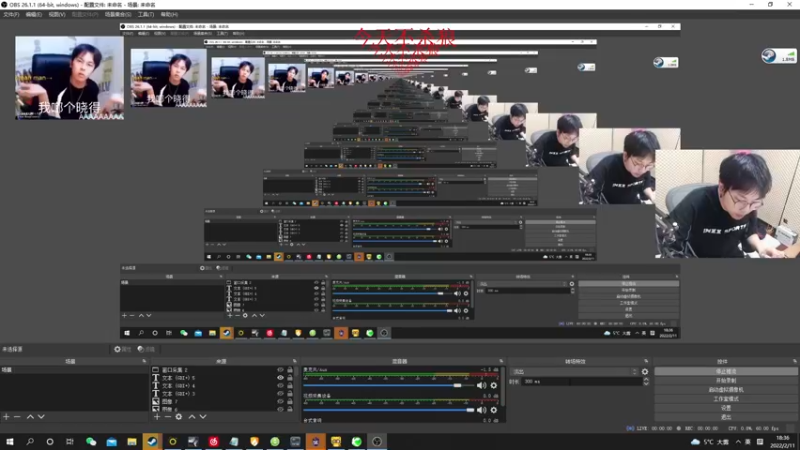The width and height of the screenshot is (800, 450).
Task: Click the 设置 settings button
Action: 726,408
